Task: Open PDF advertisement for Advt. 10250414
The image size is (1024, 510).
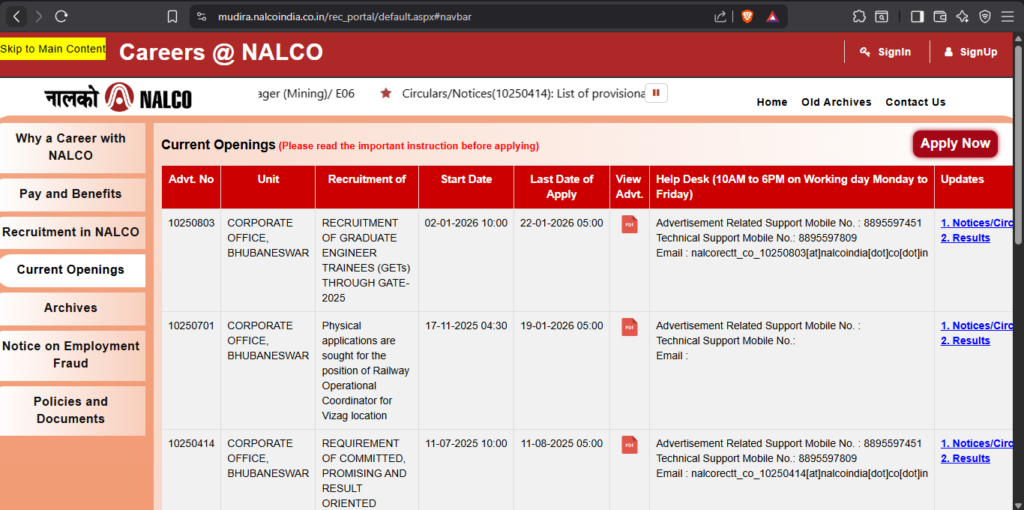Action: [x=629, y=445]
